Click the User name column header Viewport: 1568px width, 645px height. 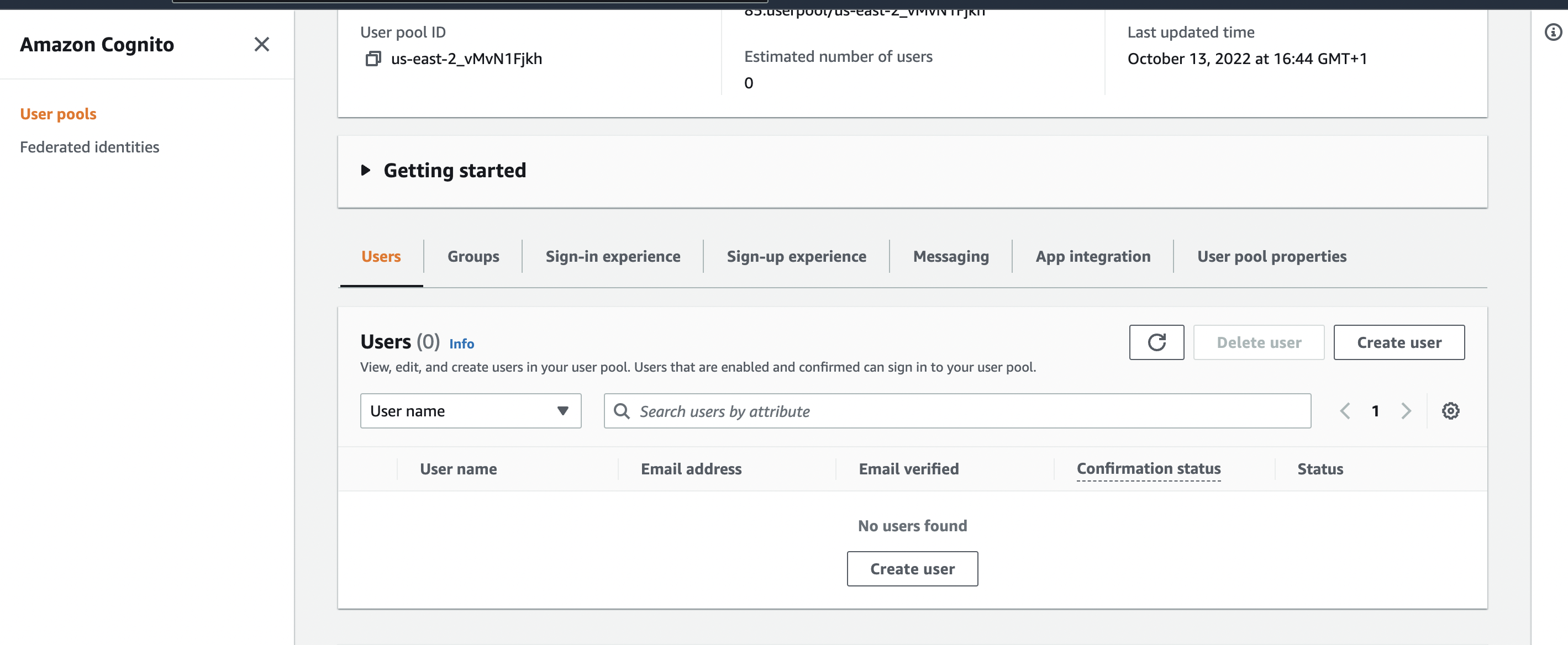point(459,469)
